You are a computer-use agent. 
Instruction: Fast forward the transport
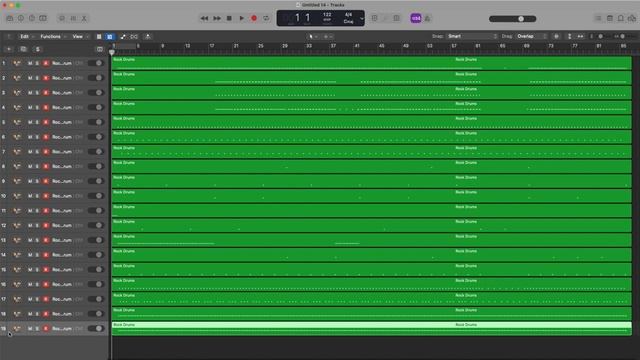[217, 18]
